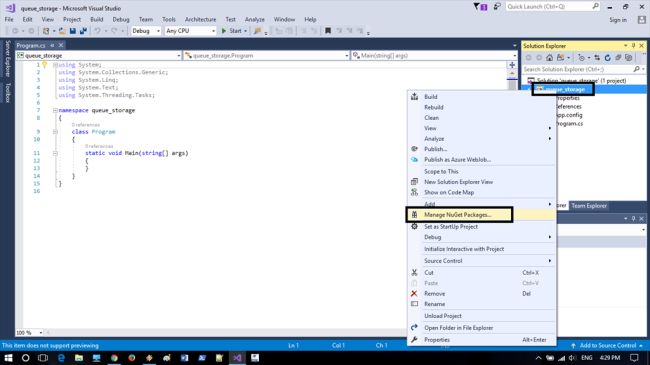650x365 pixels.
Task: Click the Show All Files icon
Action: point(628,58)
